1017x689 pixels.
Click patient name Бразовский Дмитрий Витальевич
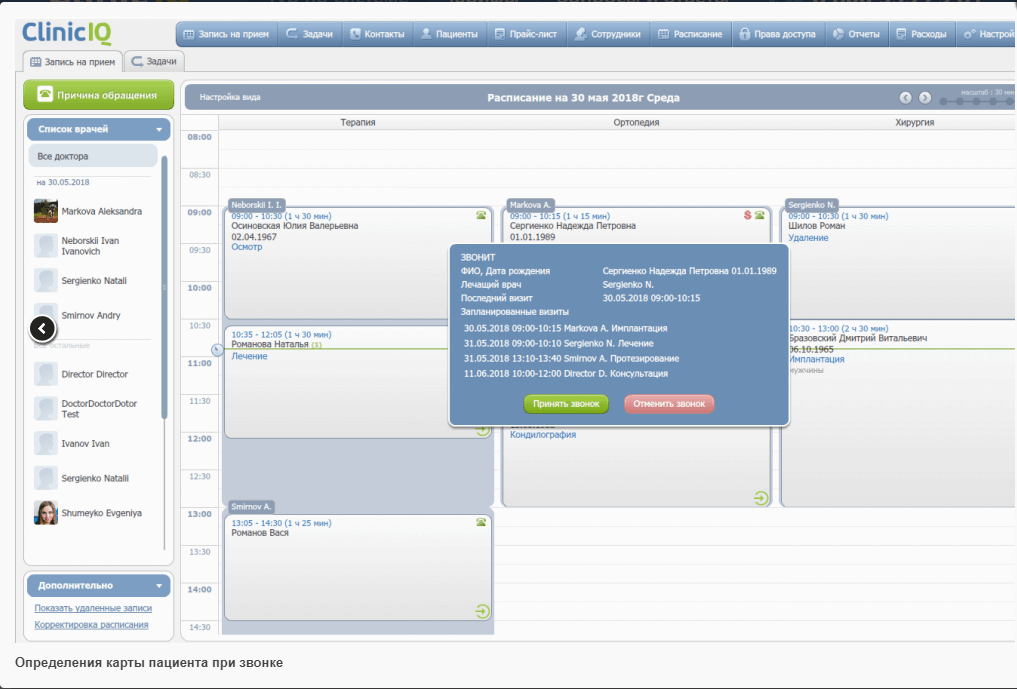point(857,338)
